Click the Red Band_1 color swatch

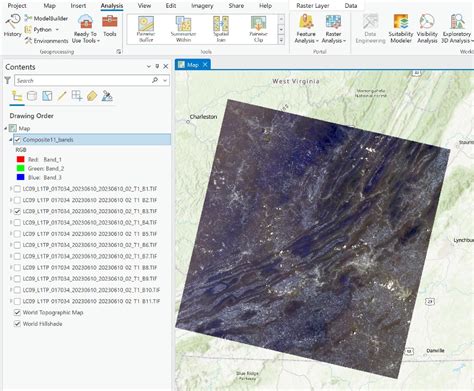tap(21, 159)
